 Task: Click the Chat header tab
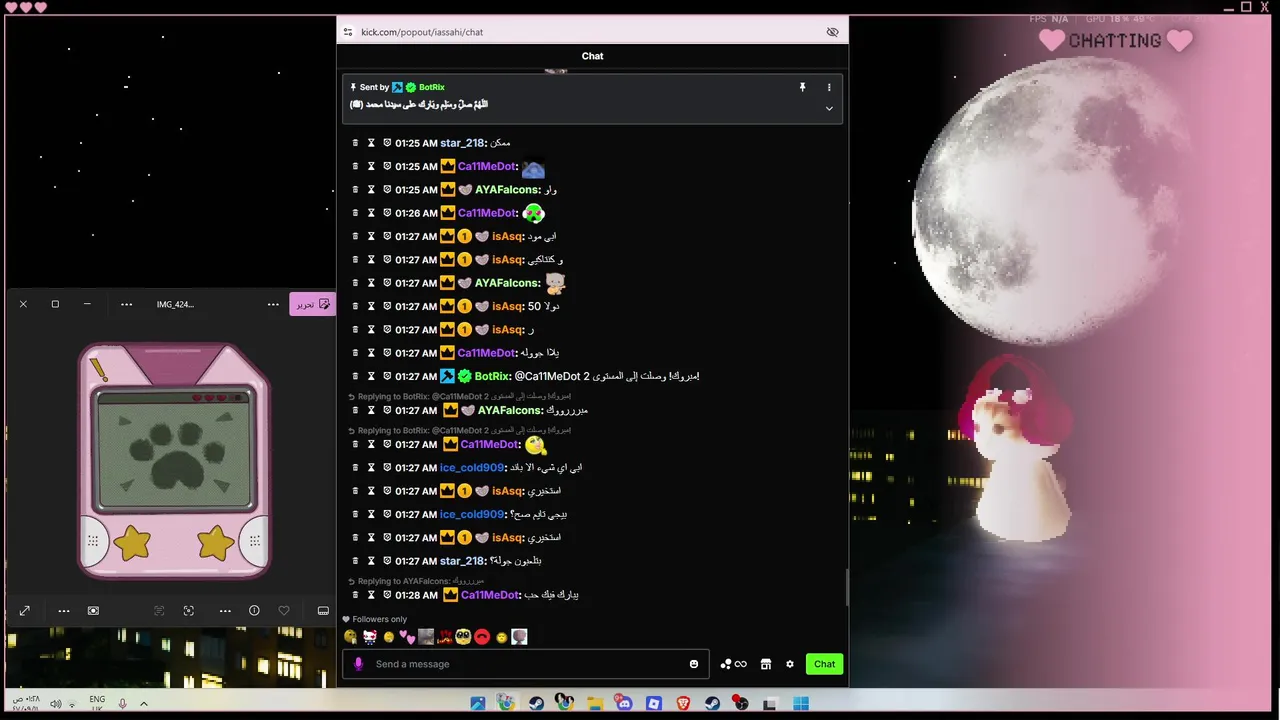pos(592,56)
